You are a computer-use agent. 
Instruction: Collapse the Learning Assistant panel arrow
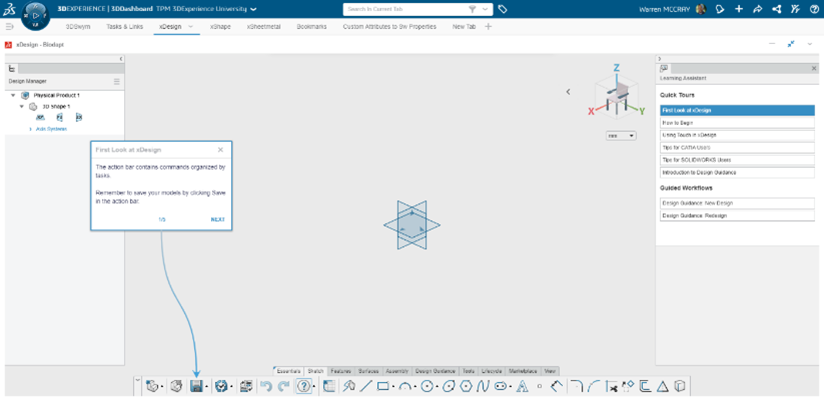tap(660, 59)
